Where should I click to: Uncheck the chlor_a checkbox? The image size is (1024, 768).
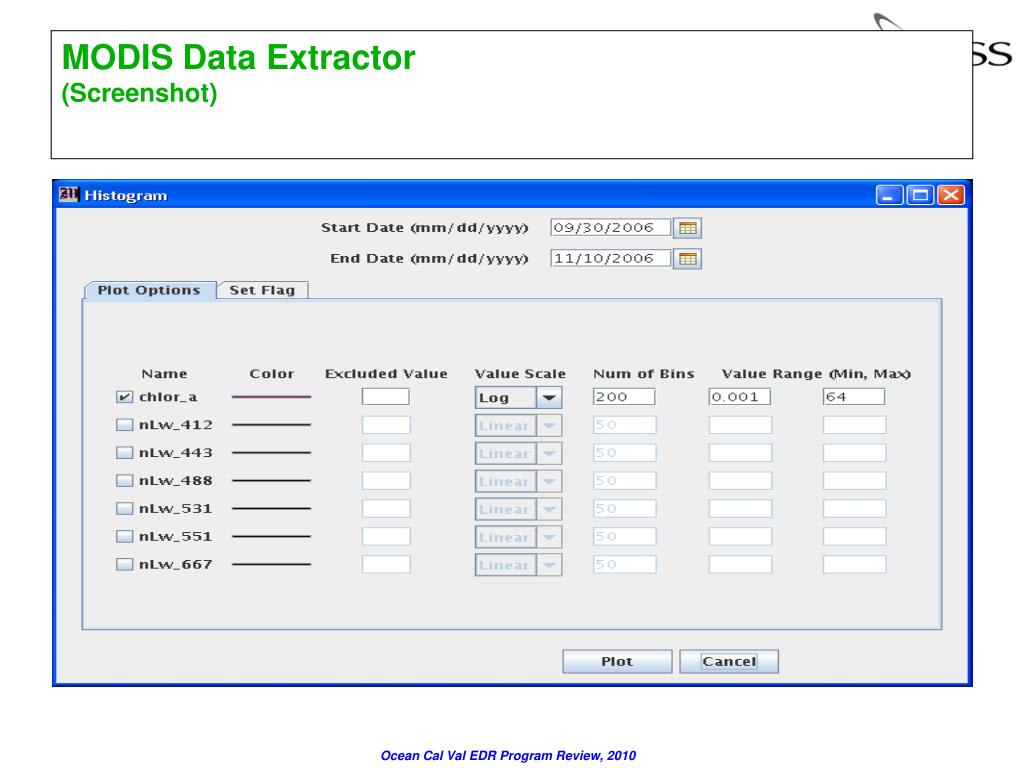[x=124, y=396]
